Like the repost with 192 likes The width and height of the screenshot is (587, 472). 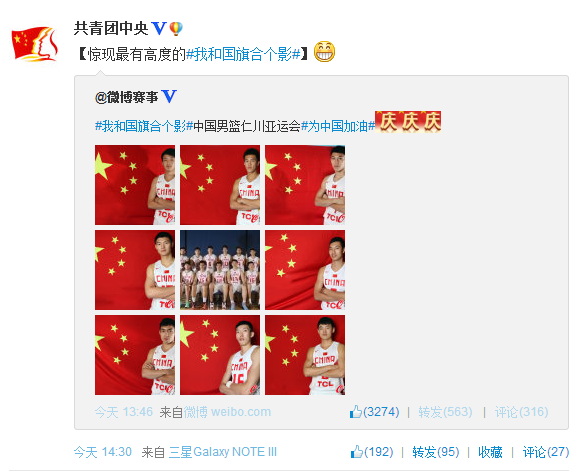(372, 452)
